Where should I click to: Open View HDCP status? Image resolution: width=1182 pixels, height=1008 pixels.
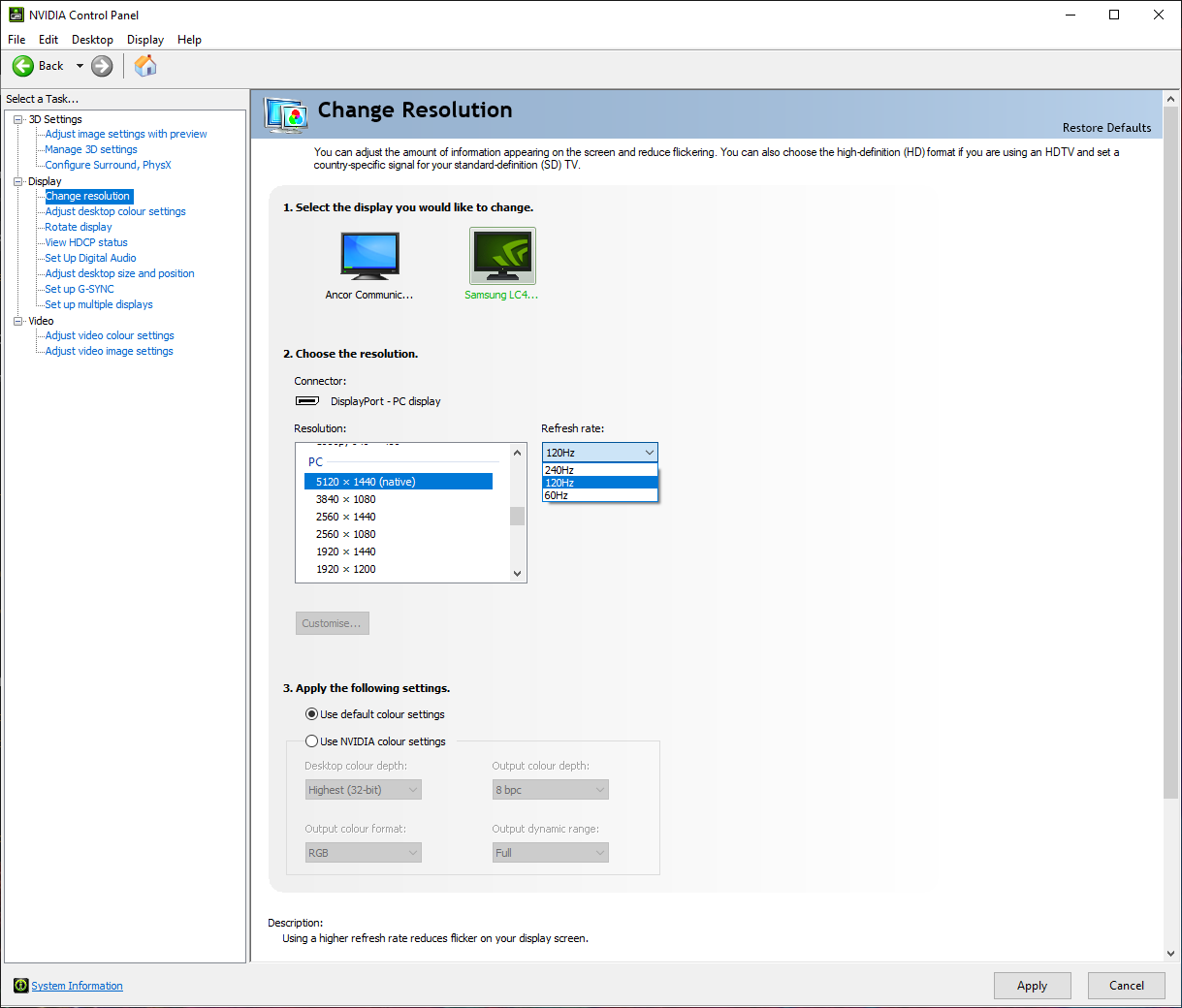(86, 242)
